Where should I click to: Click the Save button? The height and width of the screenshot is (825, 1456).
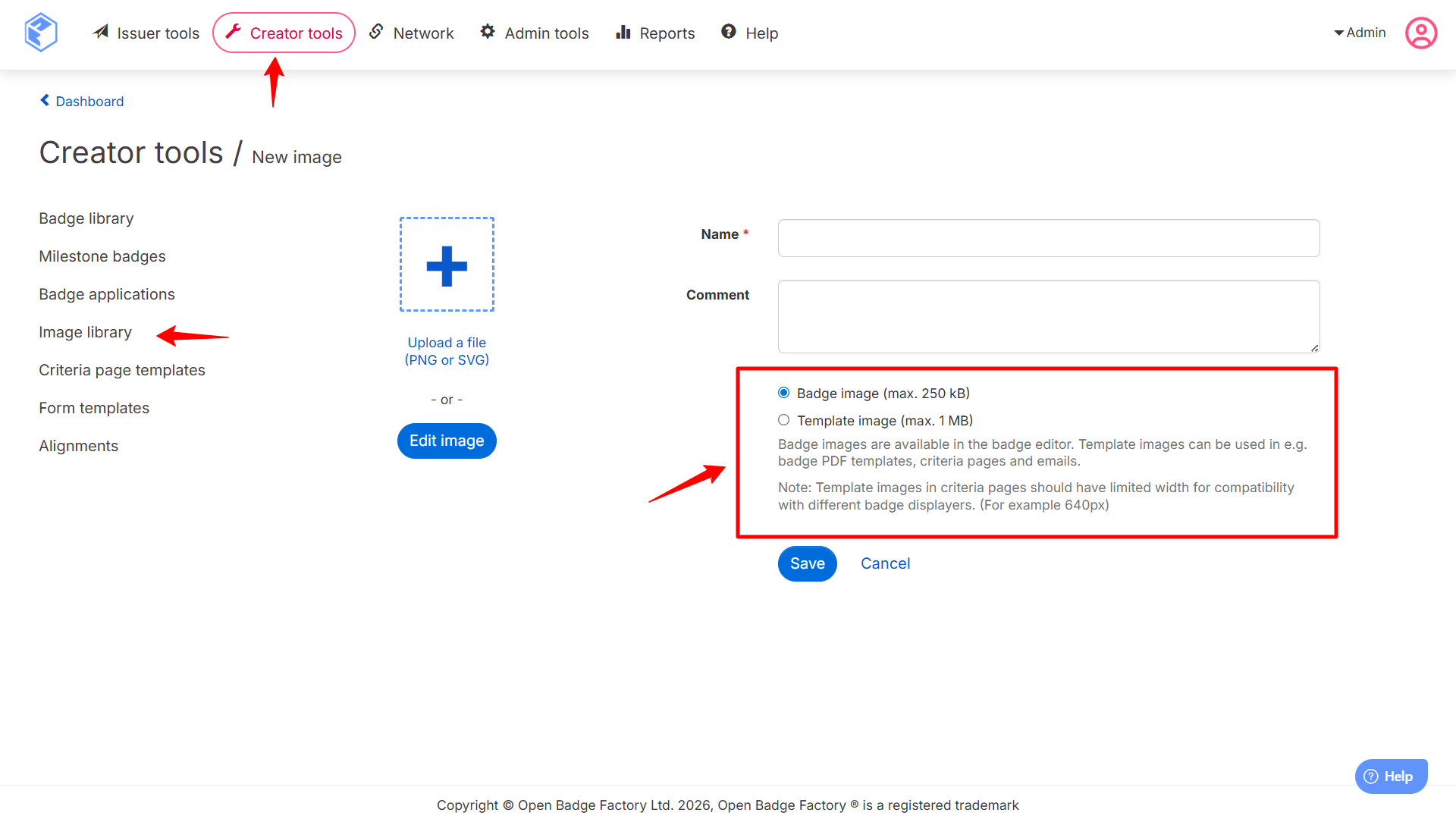tap(807, 563)
